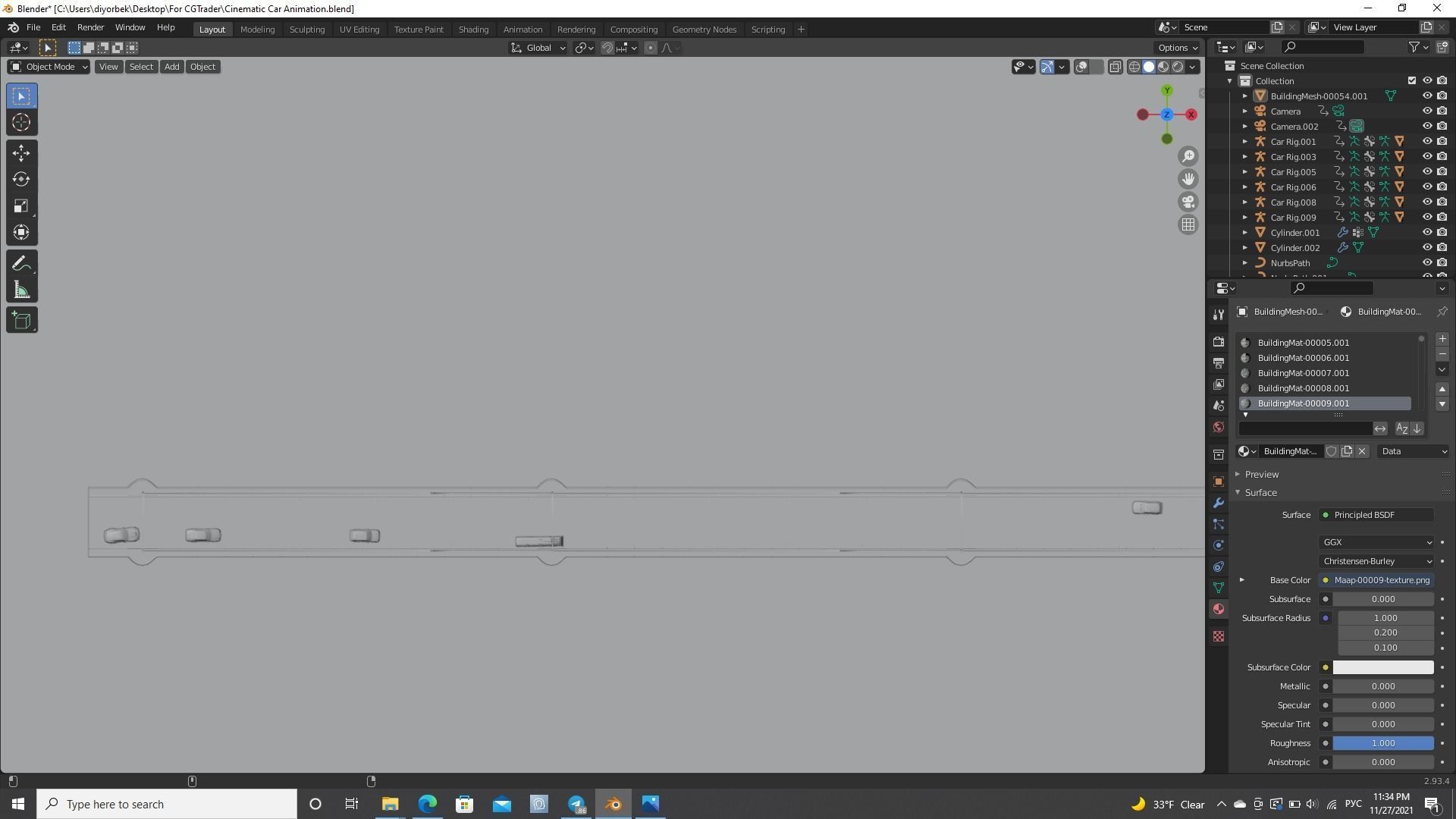This screenshot has width=1456, height=819.
Task: Select the Move tool in toolbar
Action: 21,153
